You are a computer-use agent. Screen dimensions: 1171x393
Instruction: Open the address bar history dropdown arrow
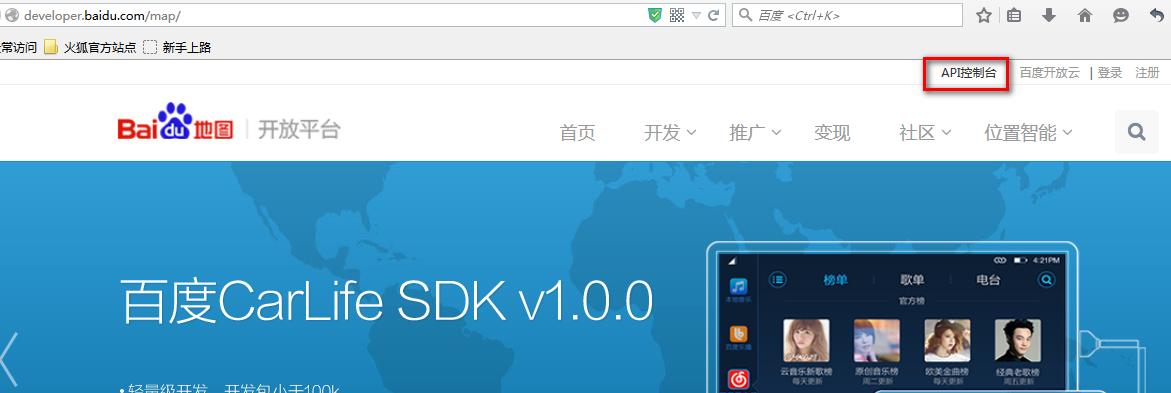point(696,15)
